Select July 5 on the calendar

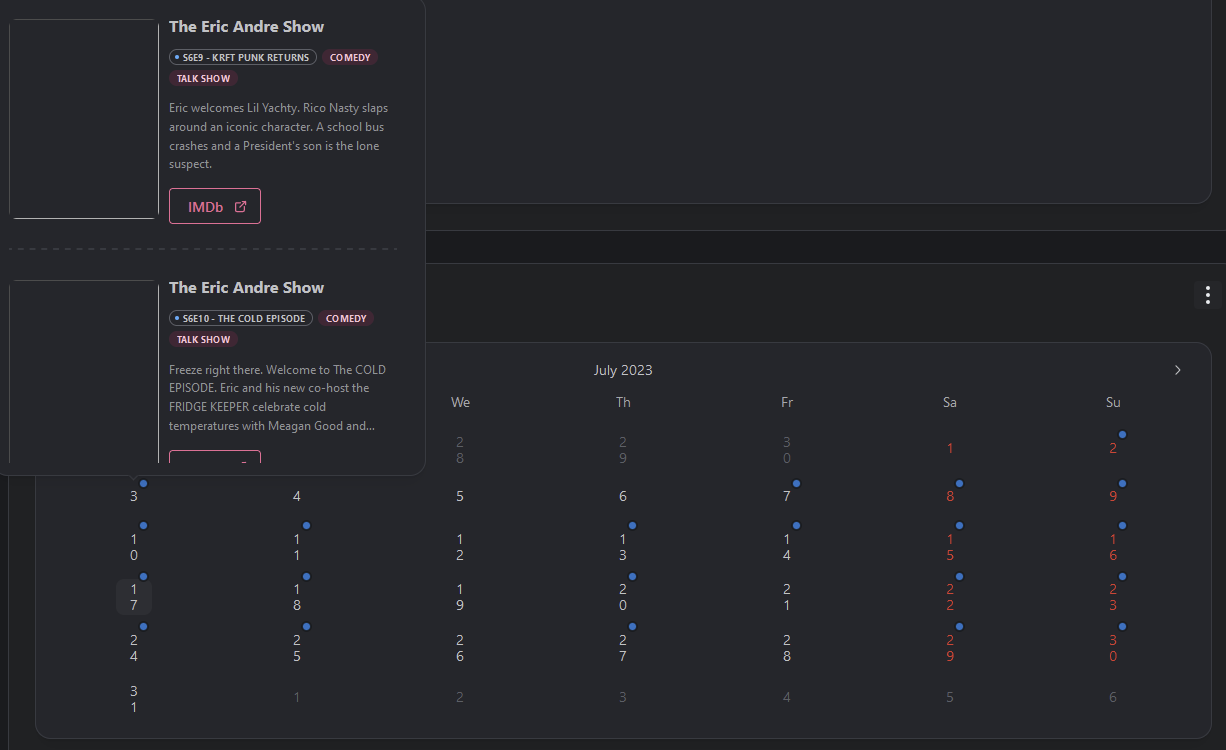click(x=460, y=496)
